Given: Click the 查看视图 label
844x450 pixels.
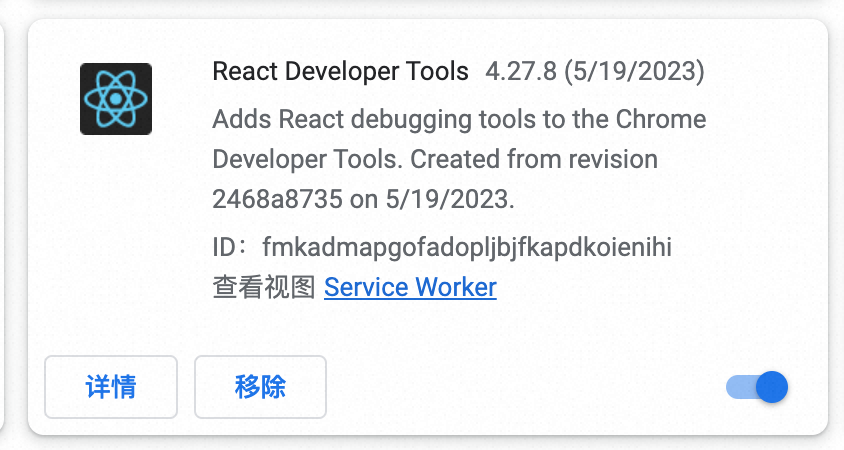Looking at the screenshot, I should [264, 287].
